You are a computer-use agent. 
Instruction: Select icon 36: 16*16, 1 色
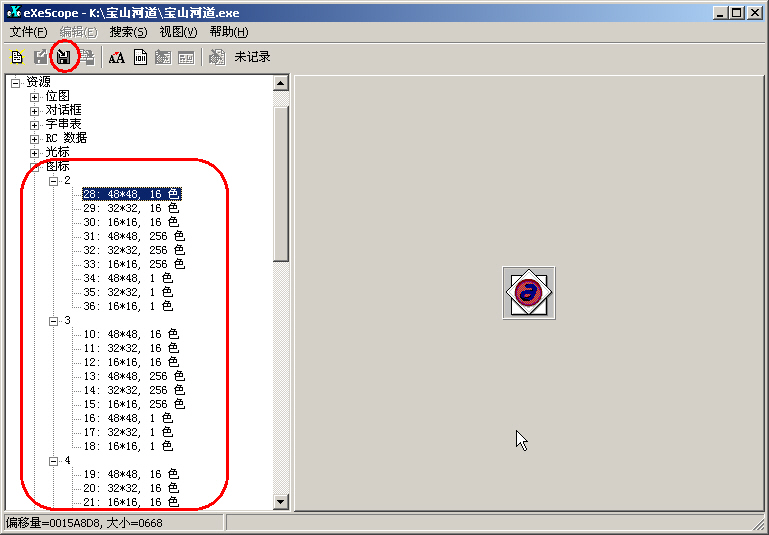click(128, 306)
